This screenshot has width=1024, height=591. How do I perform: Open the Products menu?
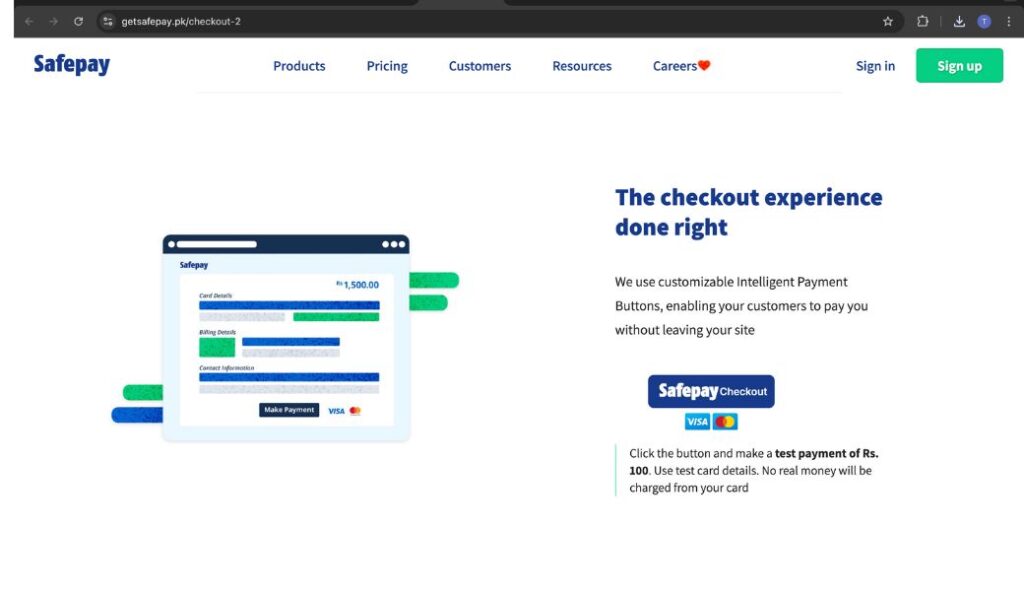[x=299, y=66]
